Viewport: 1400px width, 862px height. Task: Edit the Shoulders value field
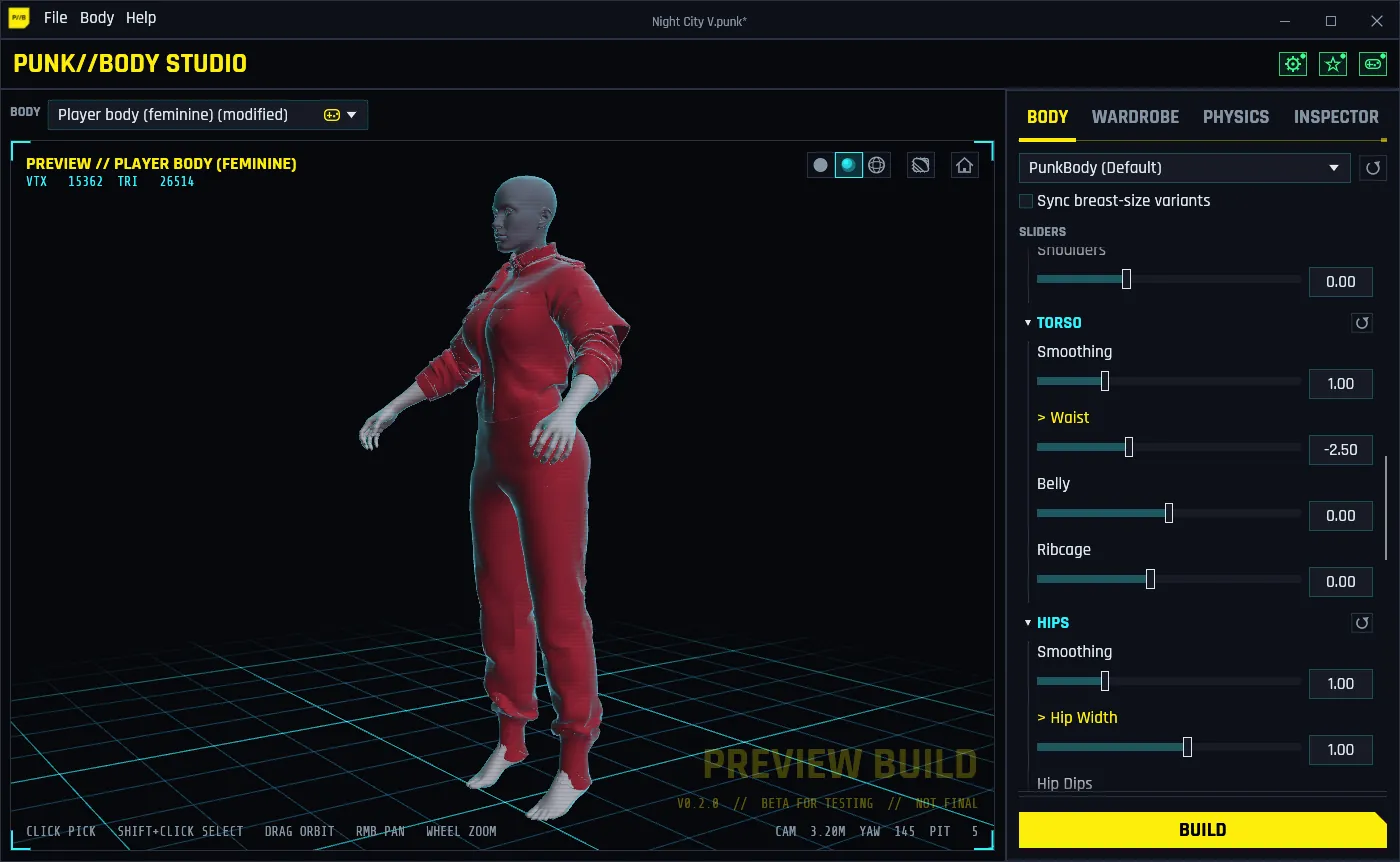click(x=1341, y=282)
